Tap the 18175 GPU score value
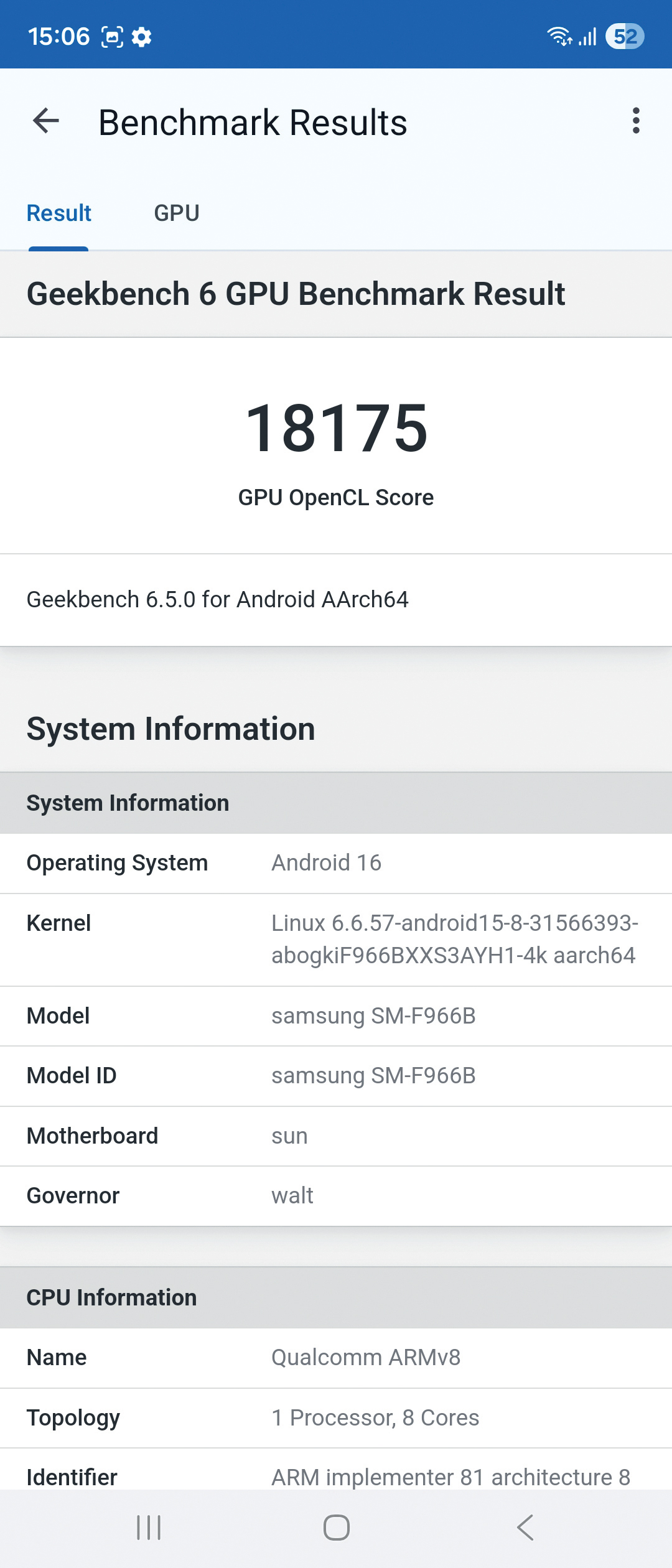Viewport: 672px width, 1568px height. pyautogui.click(x=336, y=428)
